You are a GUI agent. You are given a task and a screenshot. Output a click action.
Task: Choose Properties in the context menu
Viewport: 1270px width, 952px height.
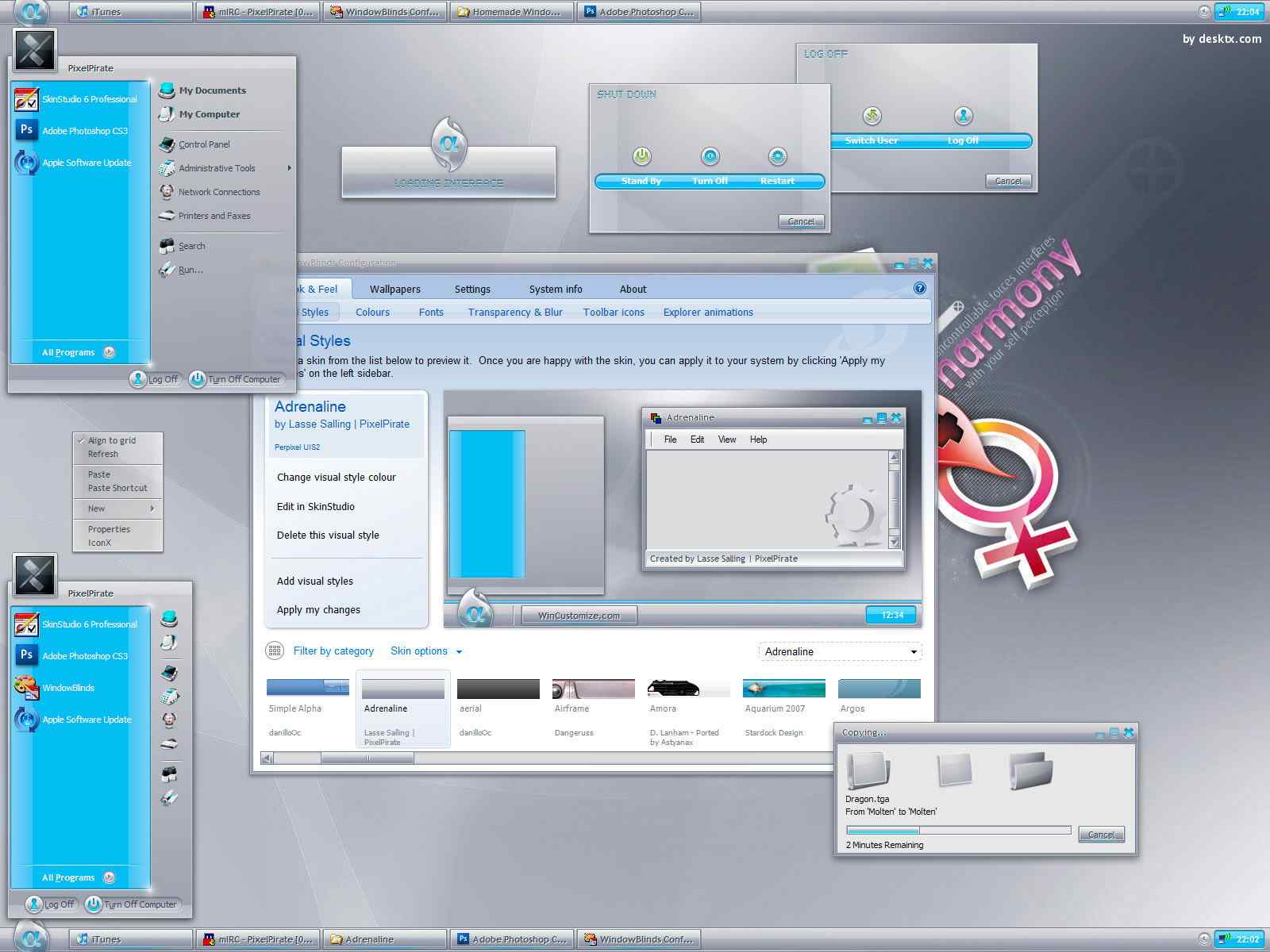click(109, 529)
